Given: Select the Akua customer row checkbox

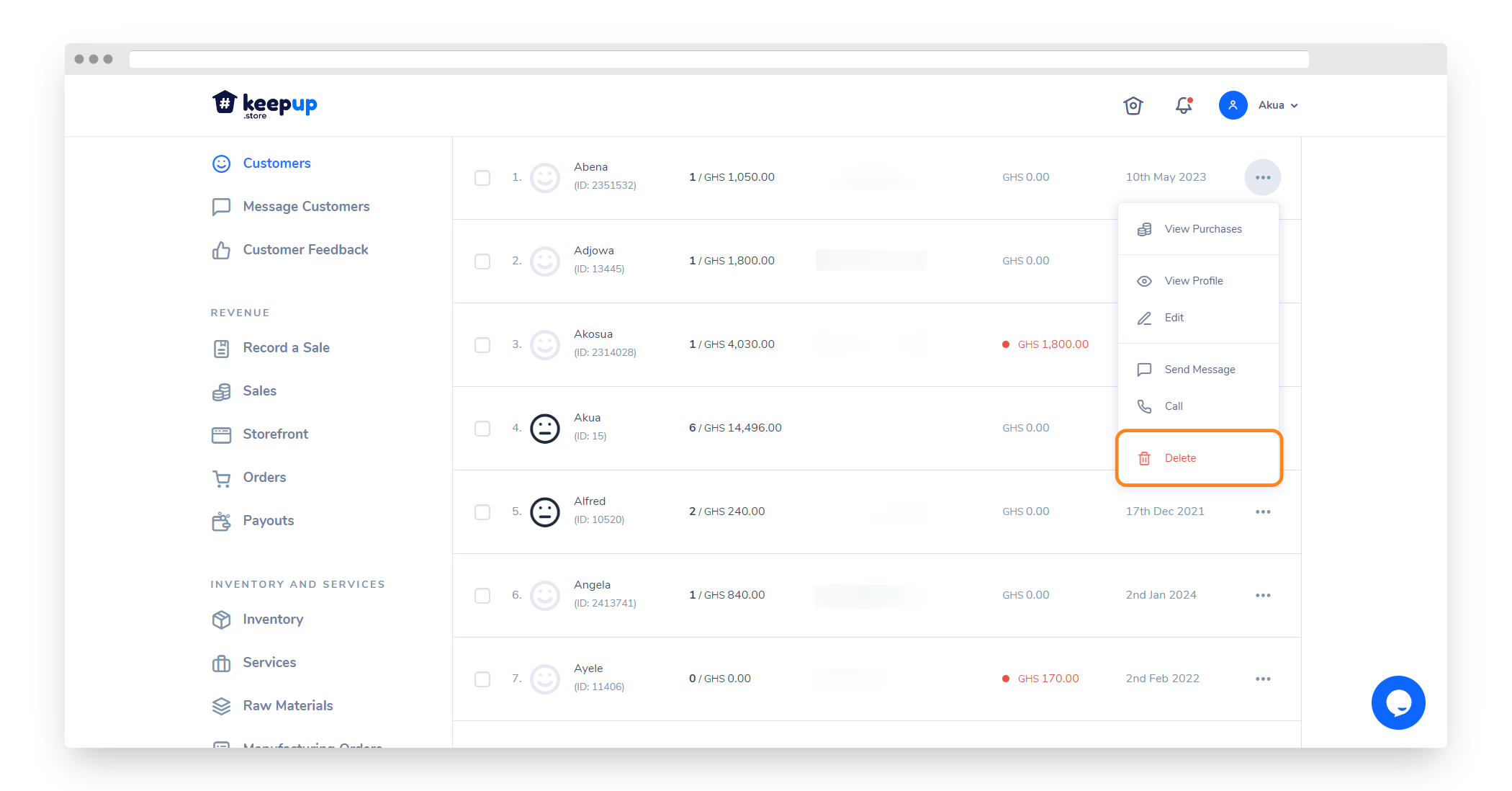Looking at the screenshot, I should (482, 428).
